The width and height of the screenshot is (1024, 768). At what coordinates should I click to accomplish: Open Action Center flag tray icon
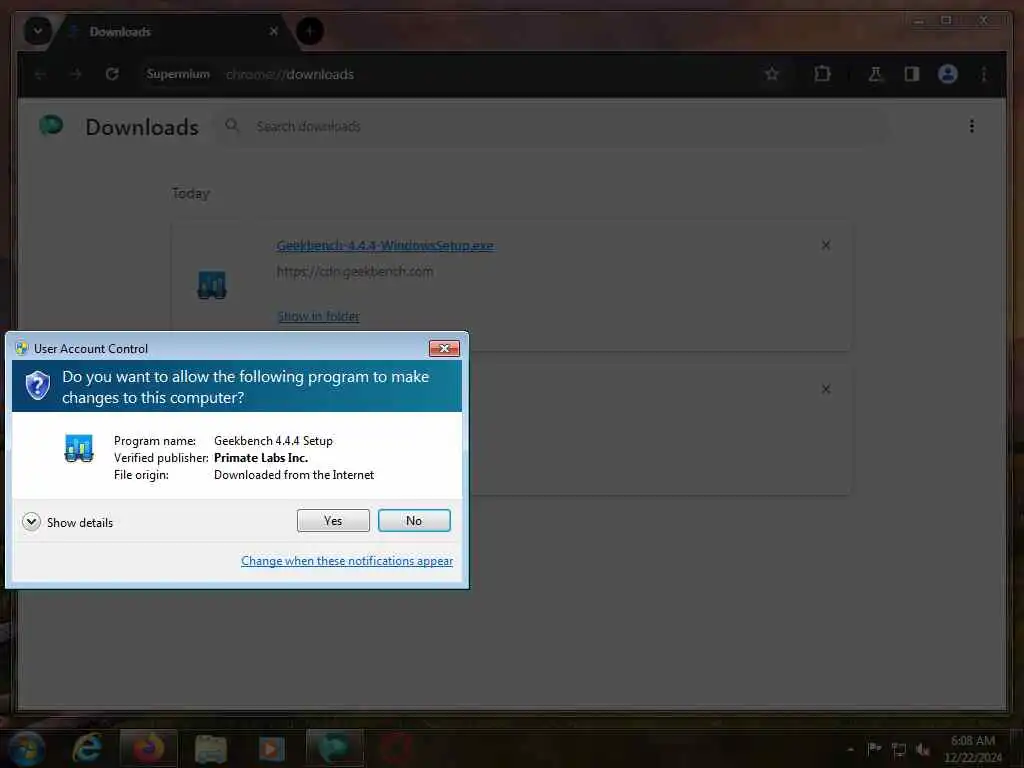click(874, 749)
